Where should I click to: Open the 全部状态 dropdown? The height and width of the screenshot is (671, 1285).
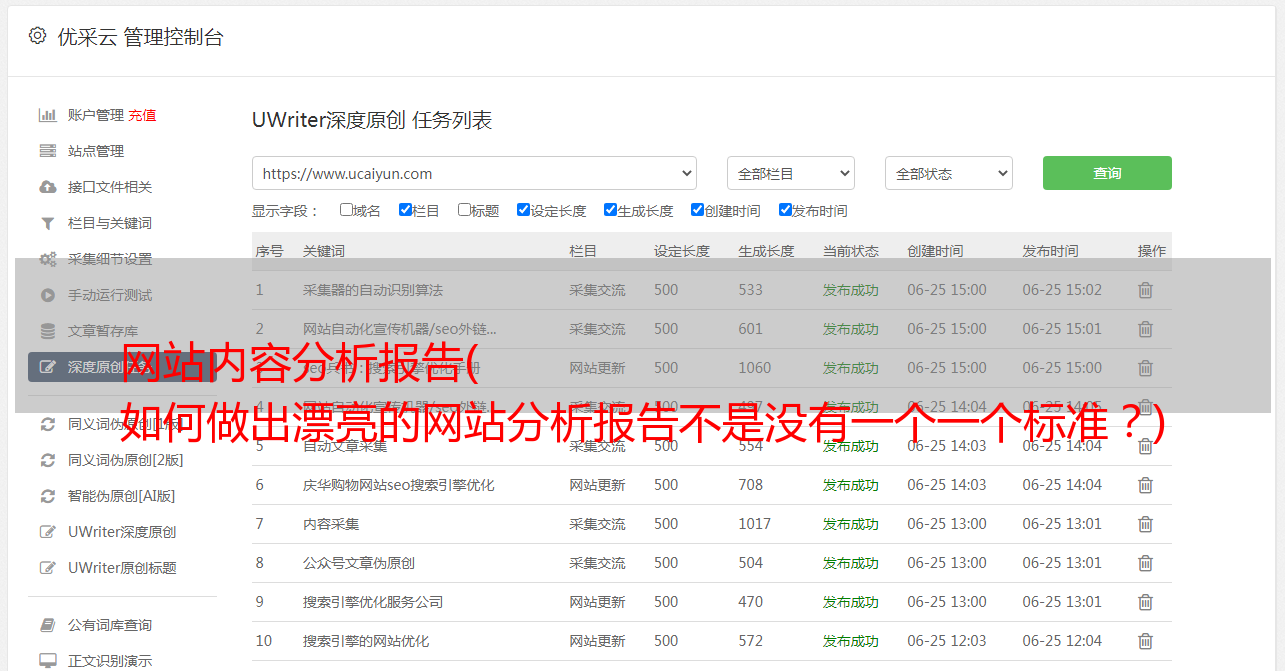(x=949, y=173)
